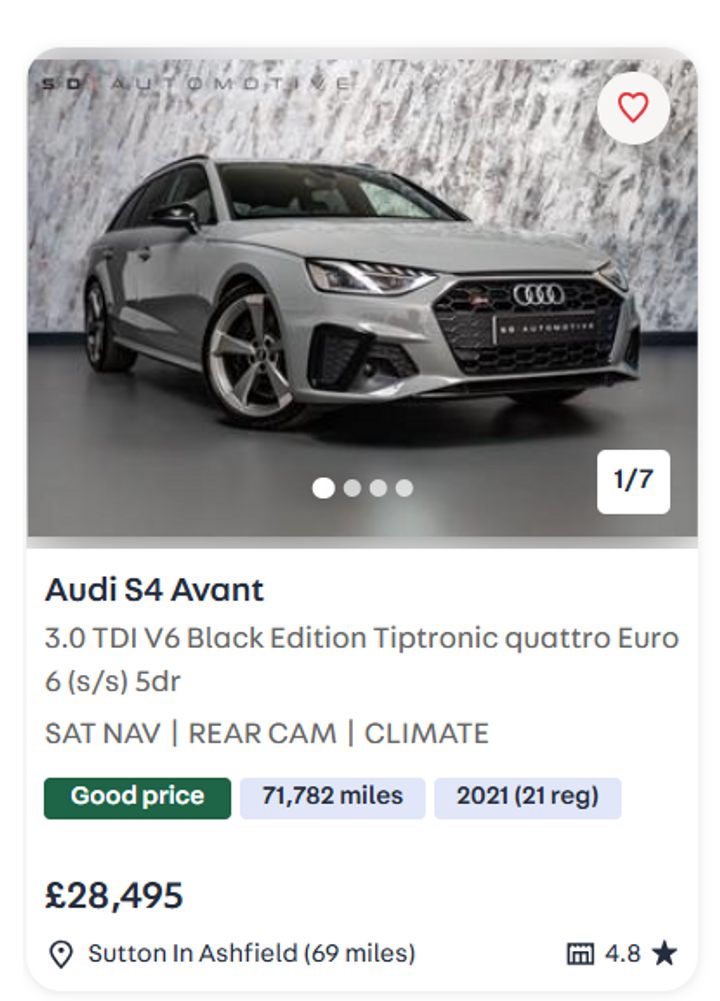The image size is (720, 1001).
Task: Click the £28,495 price
Action: point(114,895)
